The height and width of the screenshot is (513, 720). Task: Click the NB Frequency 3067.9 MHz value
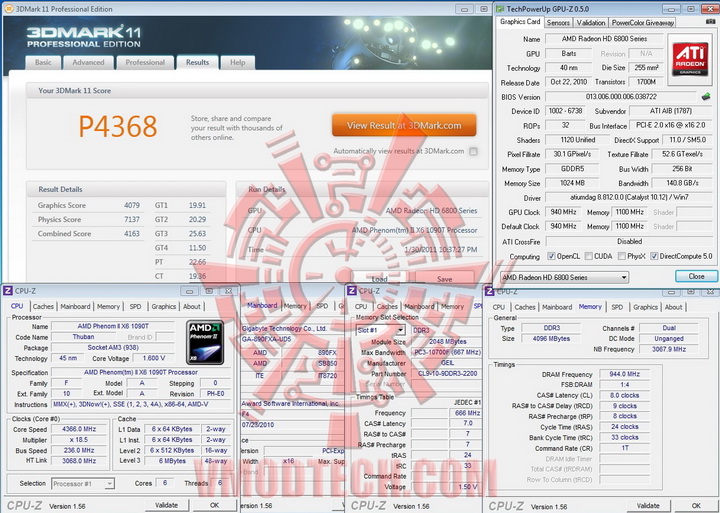pyautogui.click(x=669, y=349)
